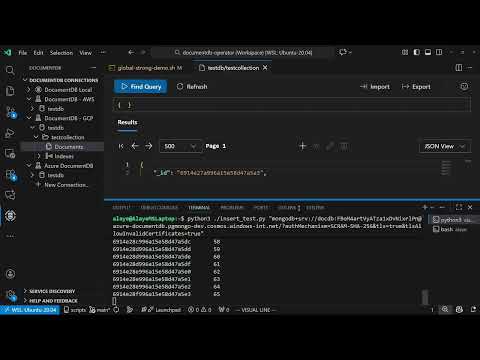This screenshot has width=480, height=360.
Task: Open the Explorer files icon
Action: 10,91
